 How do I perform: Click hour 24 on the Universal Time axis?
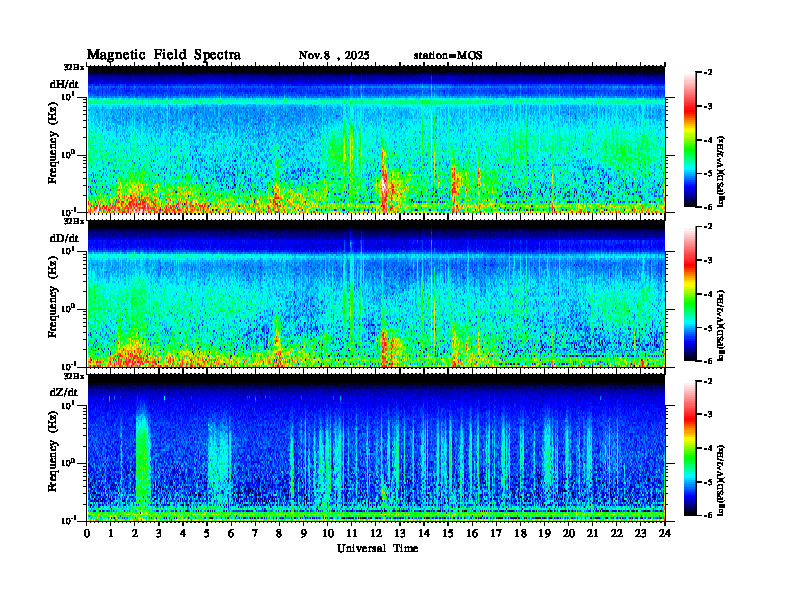tap(665, 534)
